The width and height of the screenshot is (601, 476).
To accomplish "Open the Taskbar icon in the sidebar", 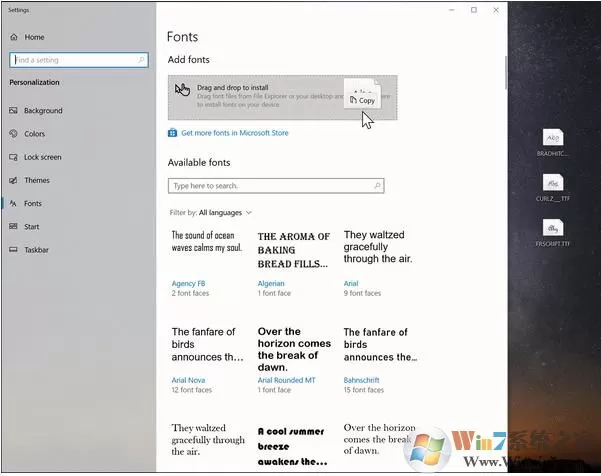I will point(13,250).
